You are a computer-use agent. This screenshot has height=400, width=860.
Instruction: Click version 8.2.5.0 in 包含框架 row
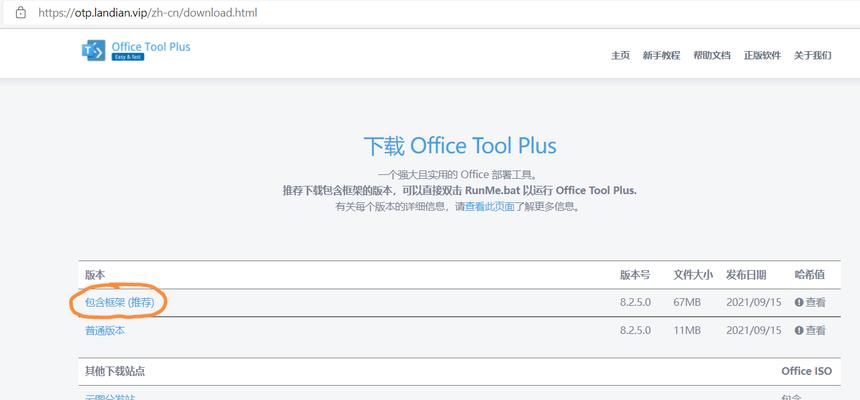point(636,302)
